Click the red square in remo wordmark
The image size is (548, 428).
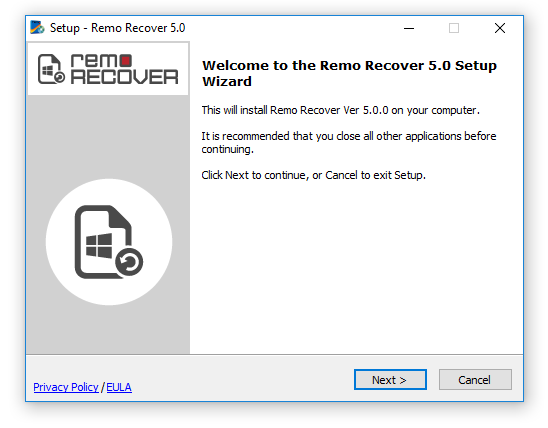pyautogui.click(x=126, y=60)
